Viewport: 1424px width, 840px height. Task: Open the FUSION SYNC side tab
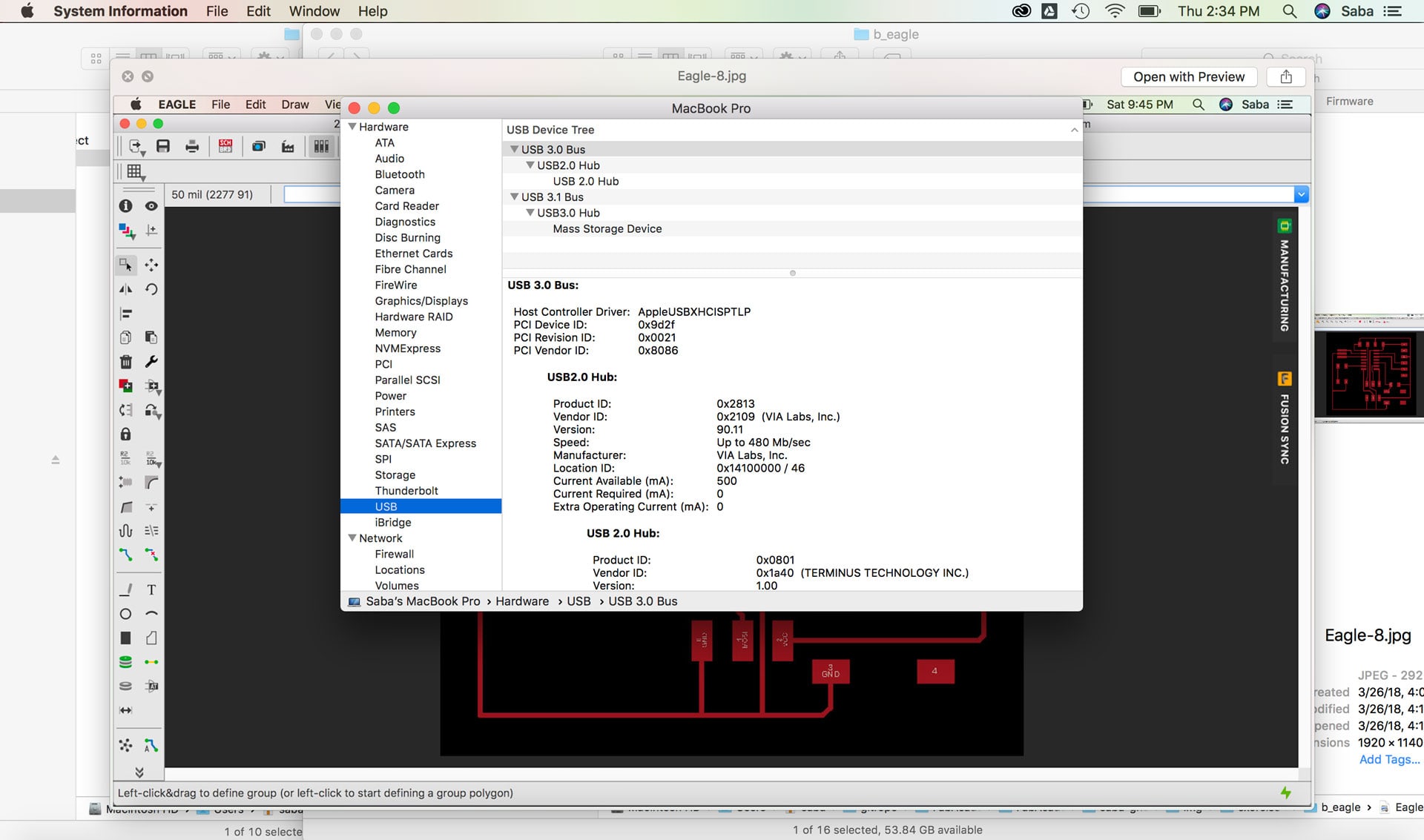[x=1285, y=419]
